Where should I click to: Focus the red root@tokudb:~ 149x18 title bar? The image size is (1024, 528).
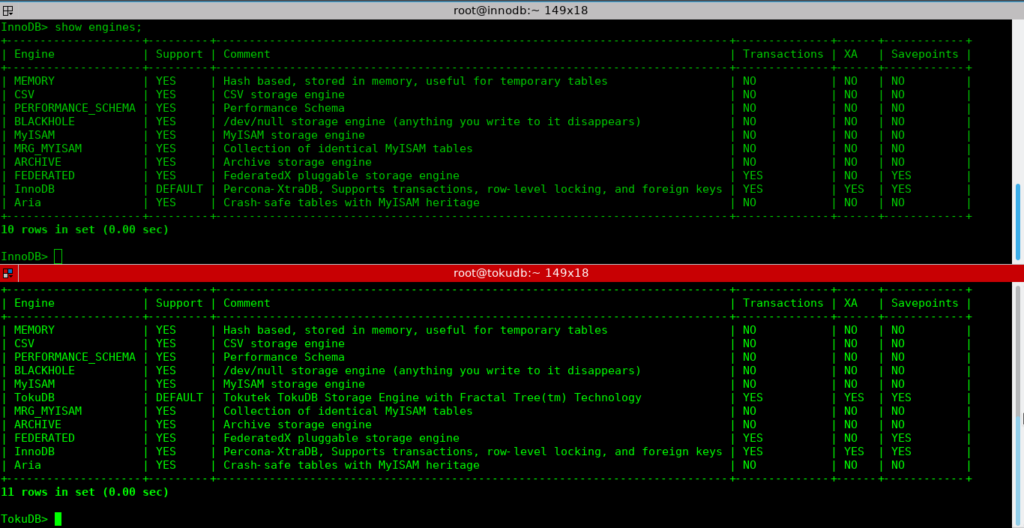click(x=512, y=272)
